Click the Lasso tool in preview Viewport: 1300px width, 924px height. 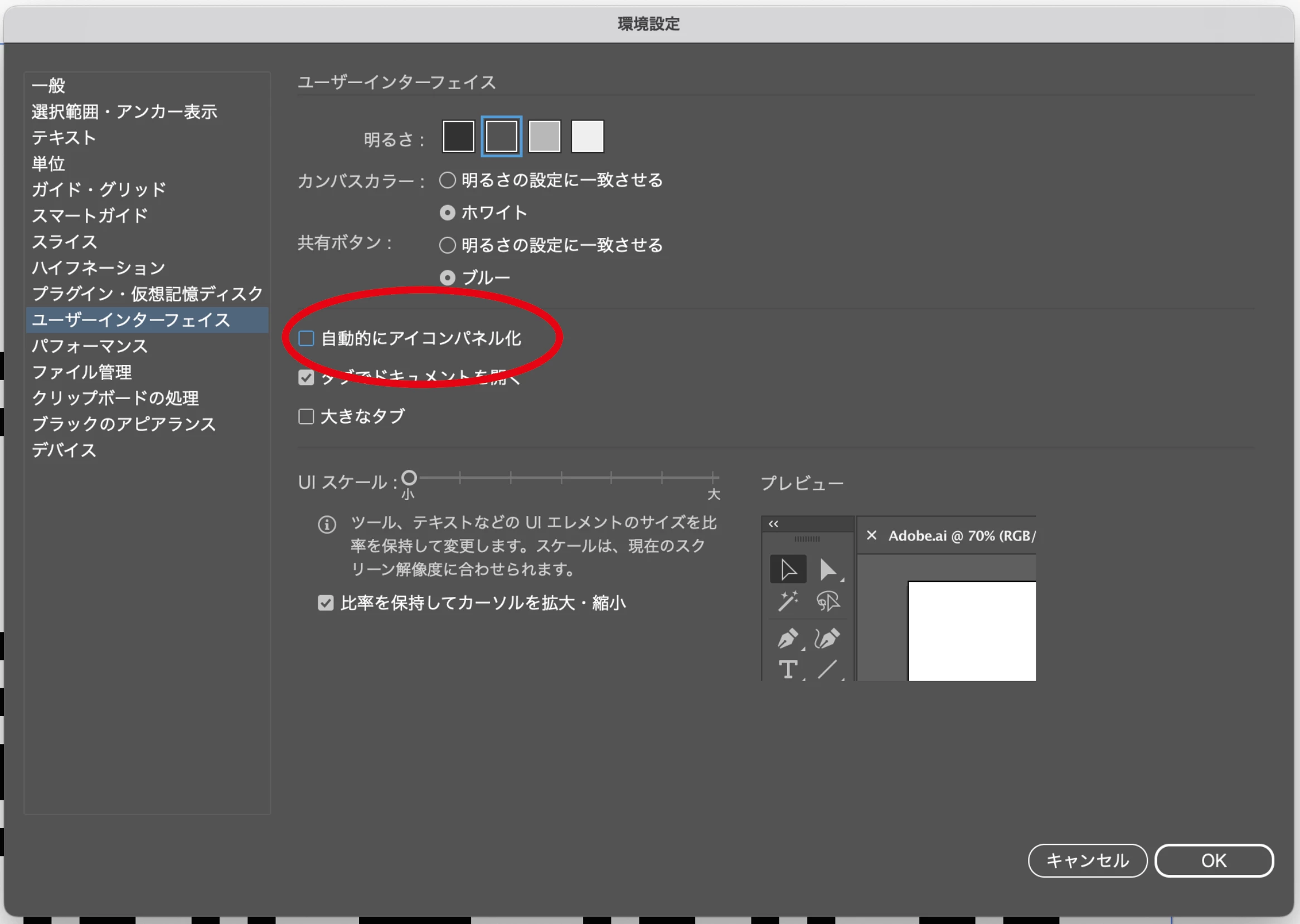coord(828,601)
